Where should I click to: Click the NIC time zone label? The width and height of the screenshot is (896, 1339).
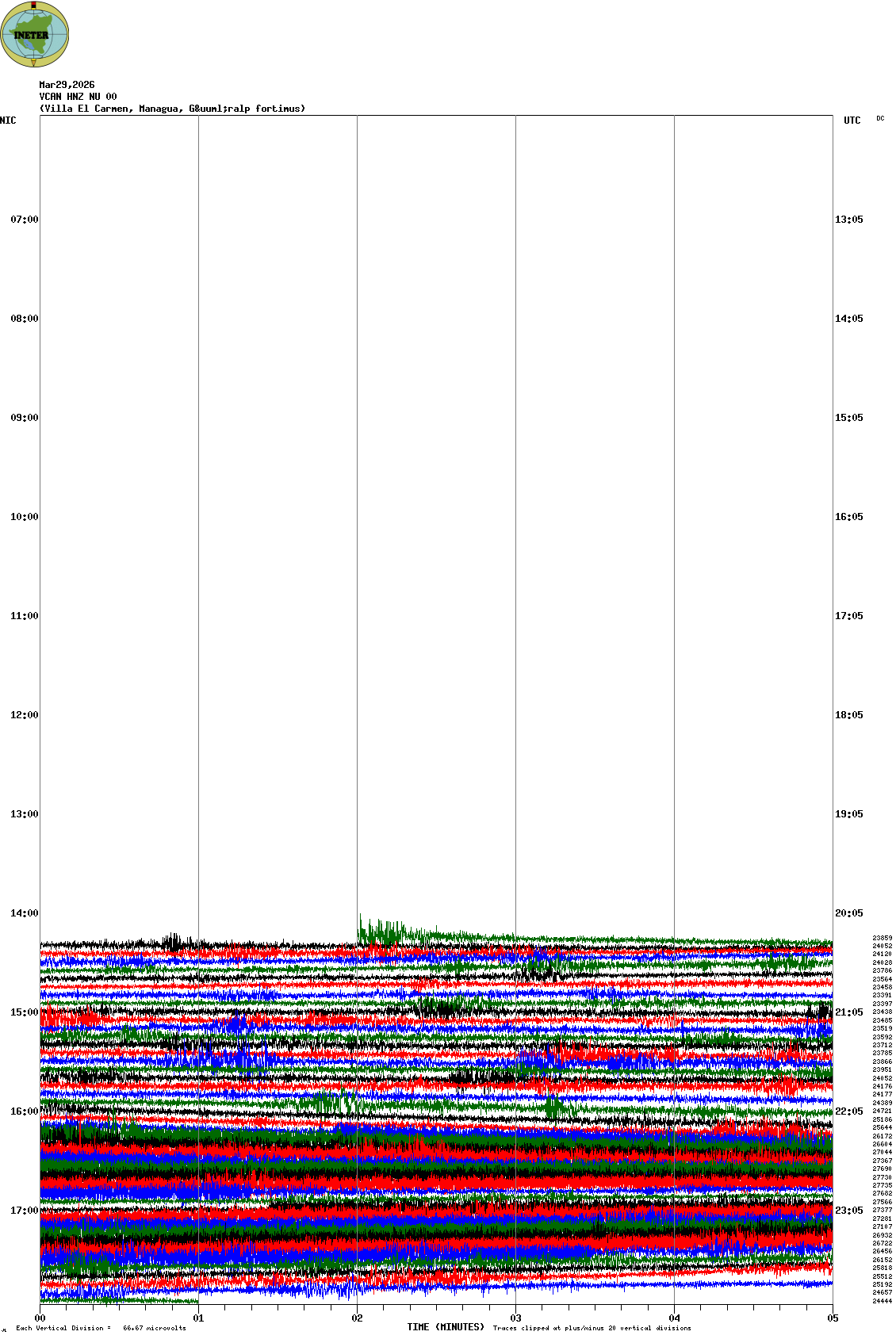point(8,121)
